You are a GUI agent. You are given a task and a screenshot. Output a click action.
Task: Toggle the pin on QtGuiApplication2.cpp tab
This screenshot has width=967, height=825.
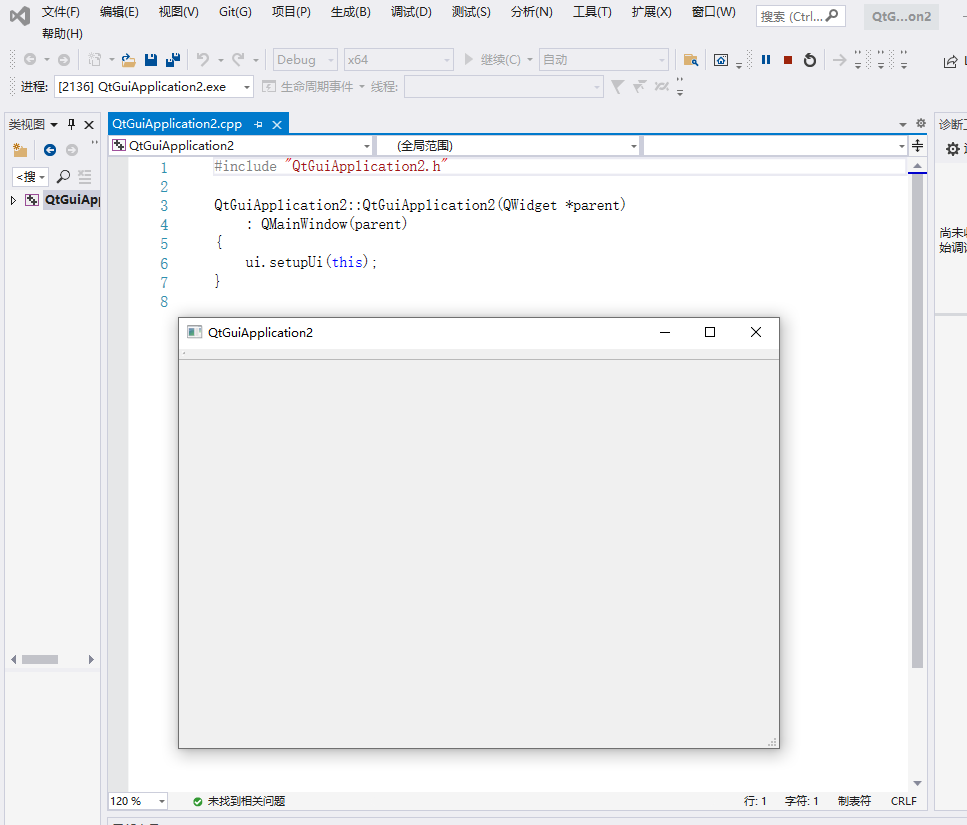coord(258,125)
